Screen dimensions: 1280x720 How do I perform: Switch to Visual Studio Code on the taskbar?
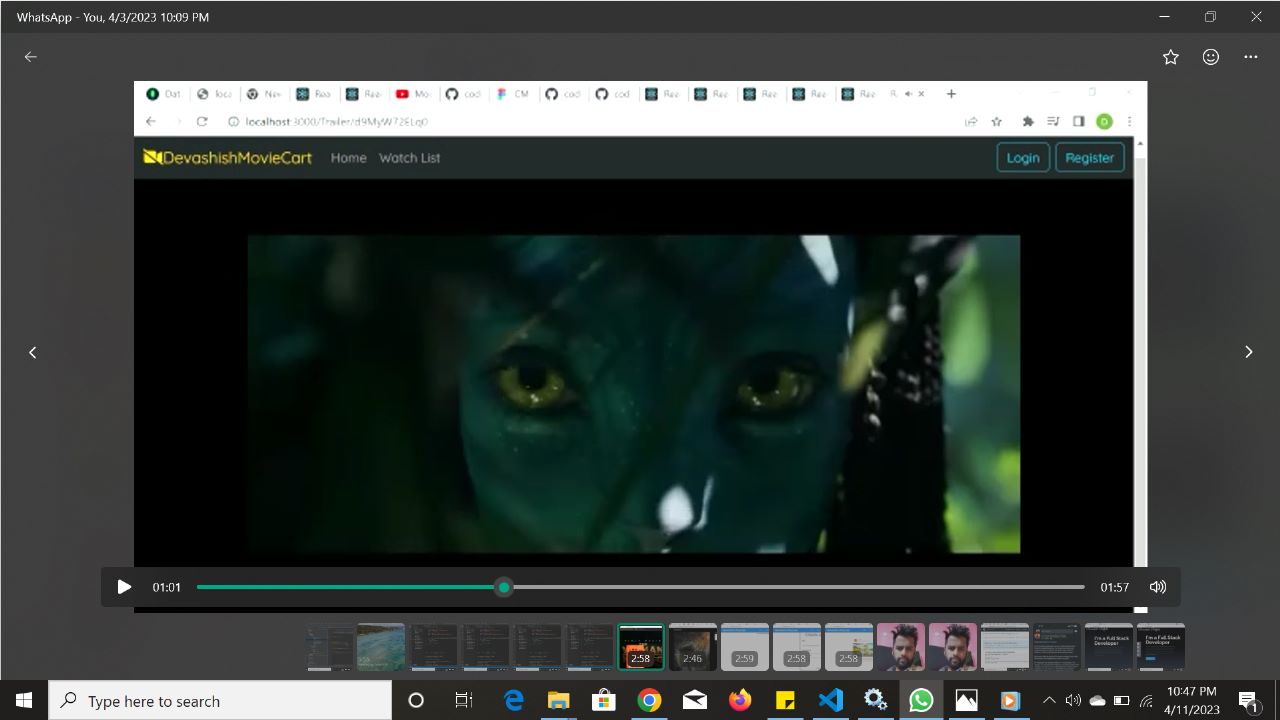tap(831, 701)
